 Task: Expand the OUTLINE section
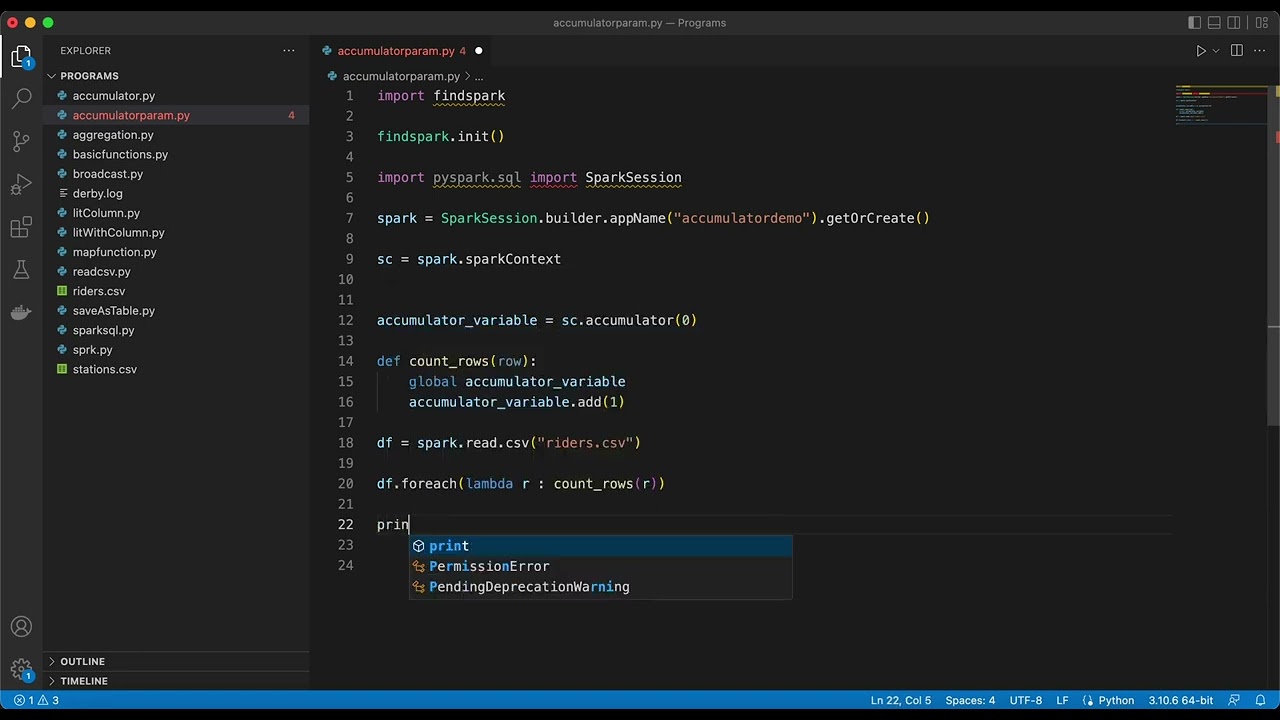pyautogui.click(x=176, y=661)
